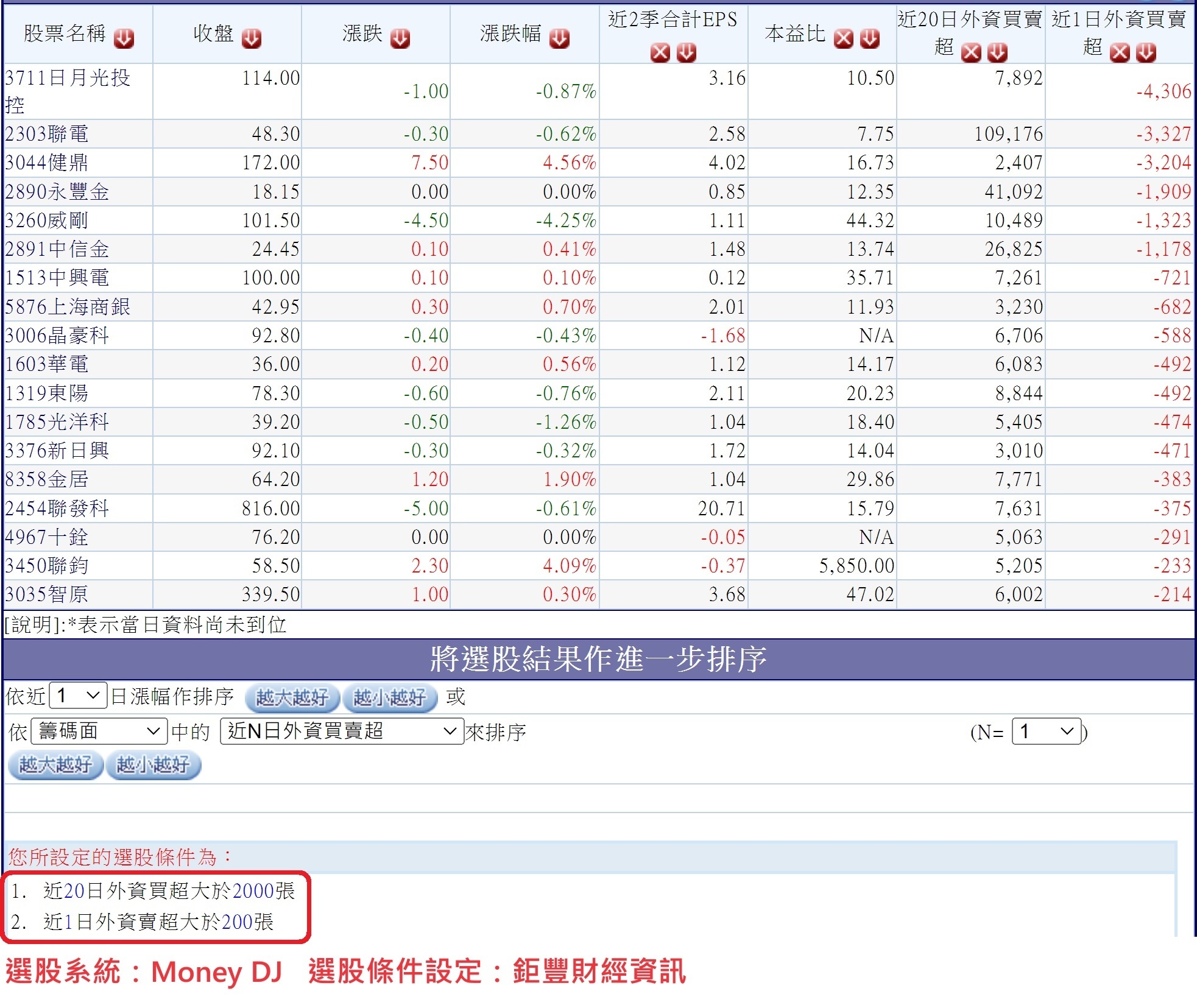Select the 5,850.00 P/E ratio value
The height and width of the screenshot is (1008, 1197).
(x=856, y=566)
